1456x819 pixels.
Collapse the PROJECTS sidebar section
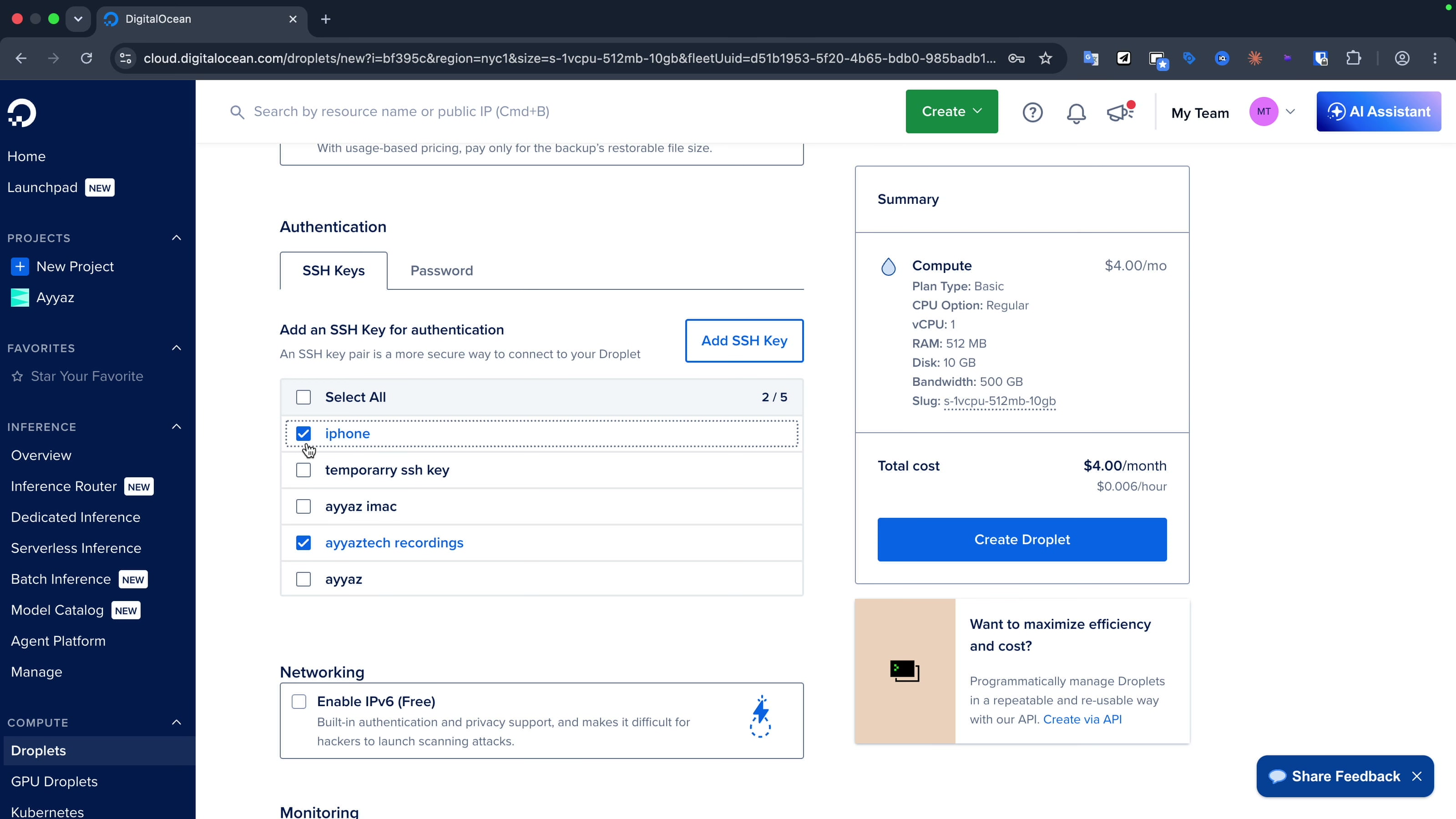177,238
